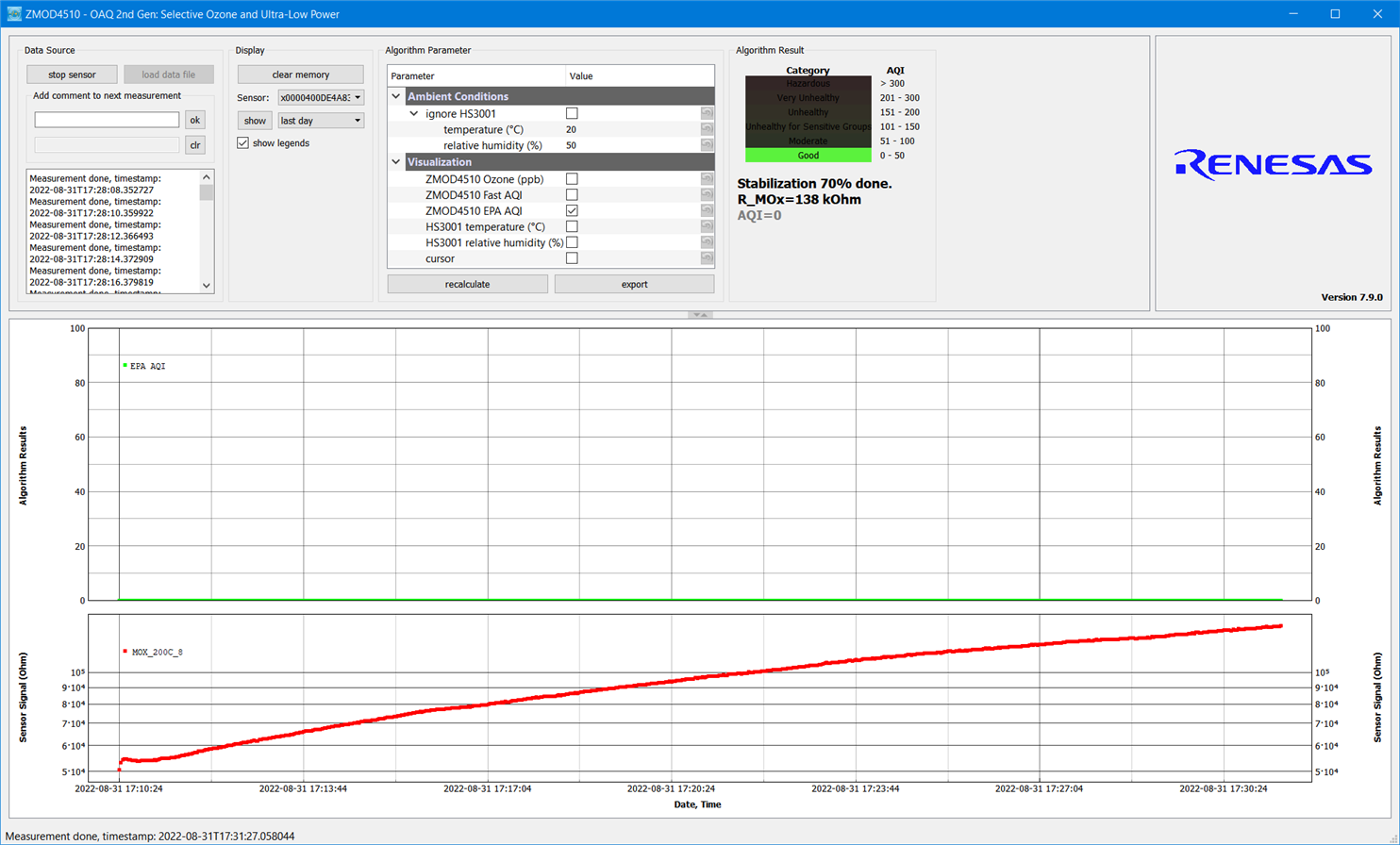The height and width of the screenshot is (845, 1400).
Task: Click reset icon for temperature (°C) parameter
Action: pos(707,129)
